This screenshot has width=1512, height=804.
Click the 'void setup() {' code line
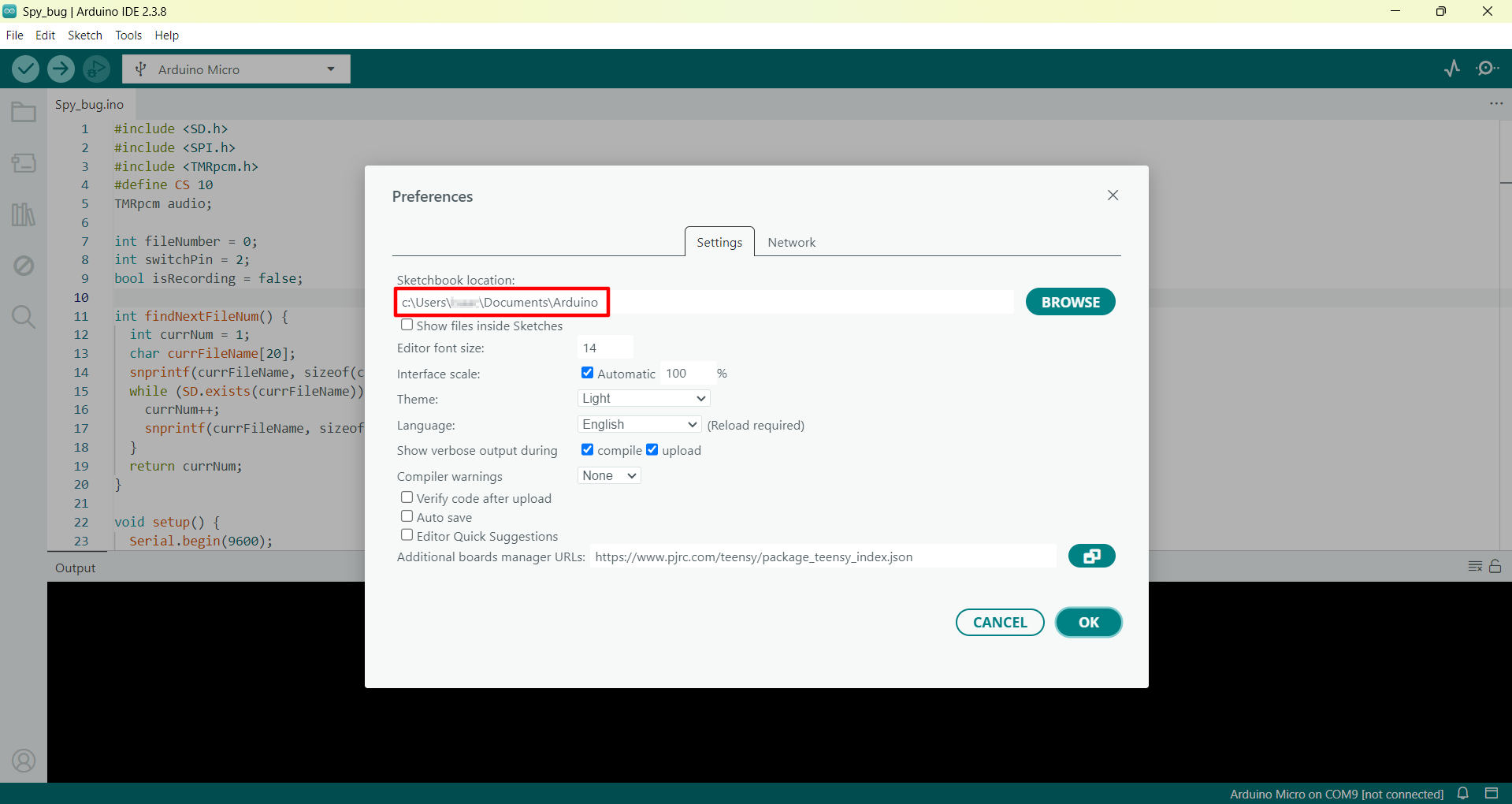point(167,522)
